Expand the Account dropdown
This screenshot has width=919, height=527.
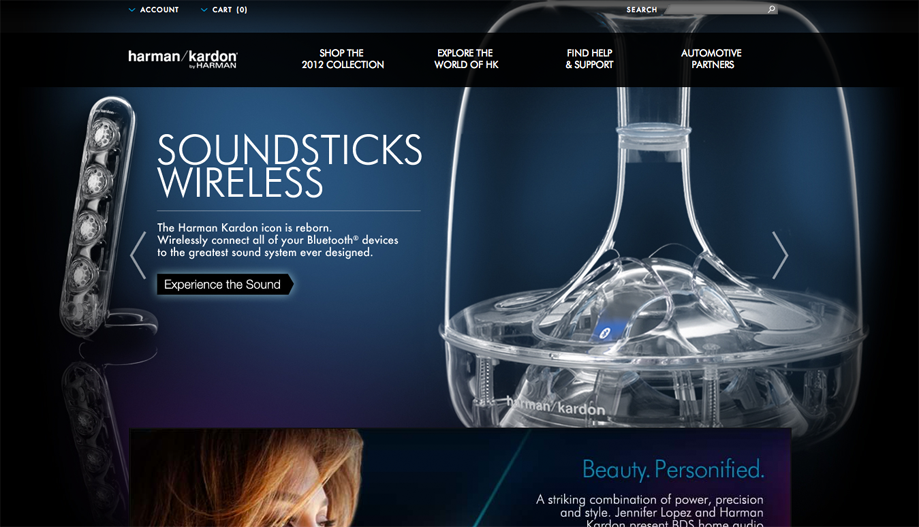tap(154, 10)
